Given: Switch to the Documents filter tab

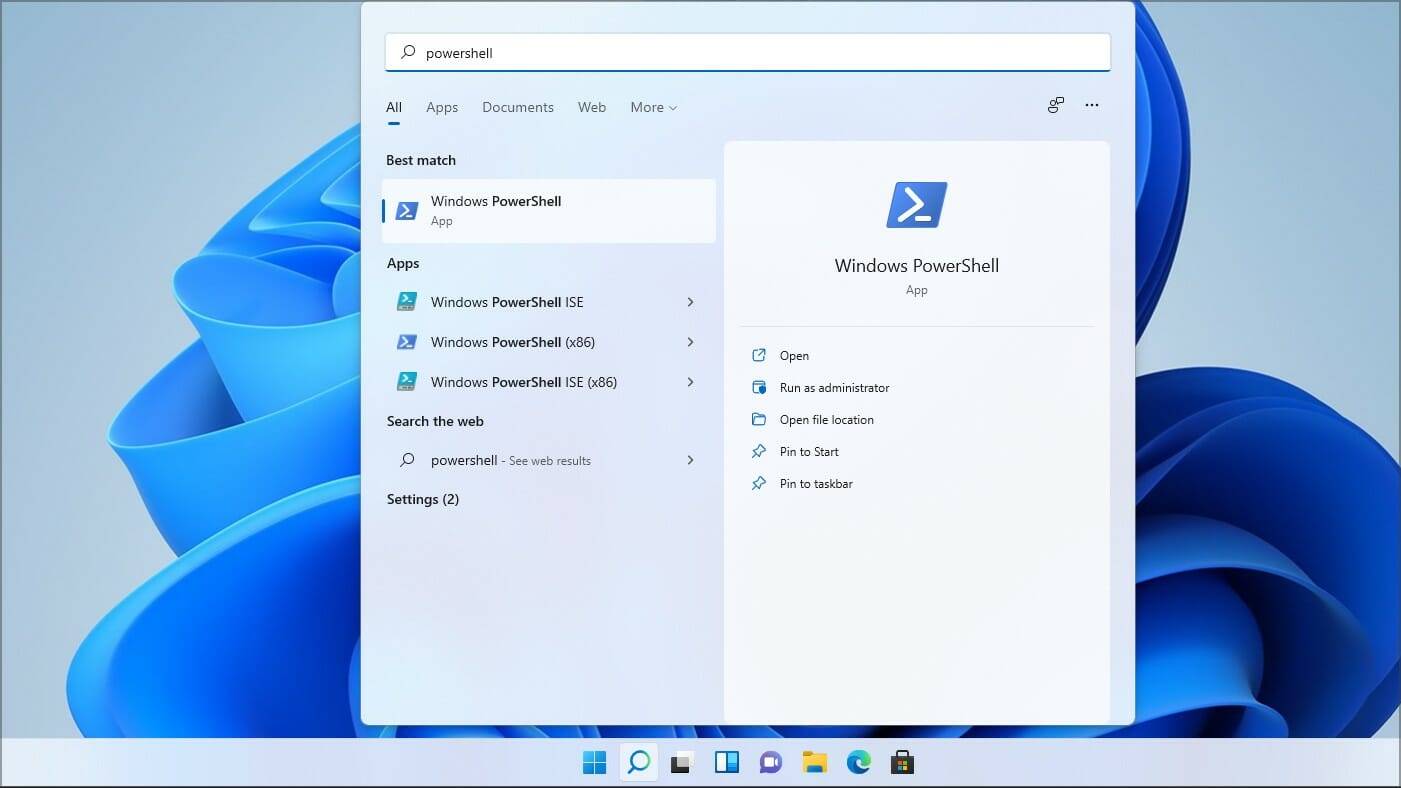Looking at the screenshot, I should (518, 107).
